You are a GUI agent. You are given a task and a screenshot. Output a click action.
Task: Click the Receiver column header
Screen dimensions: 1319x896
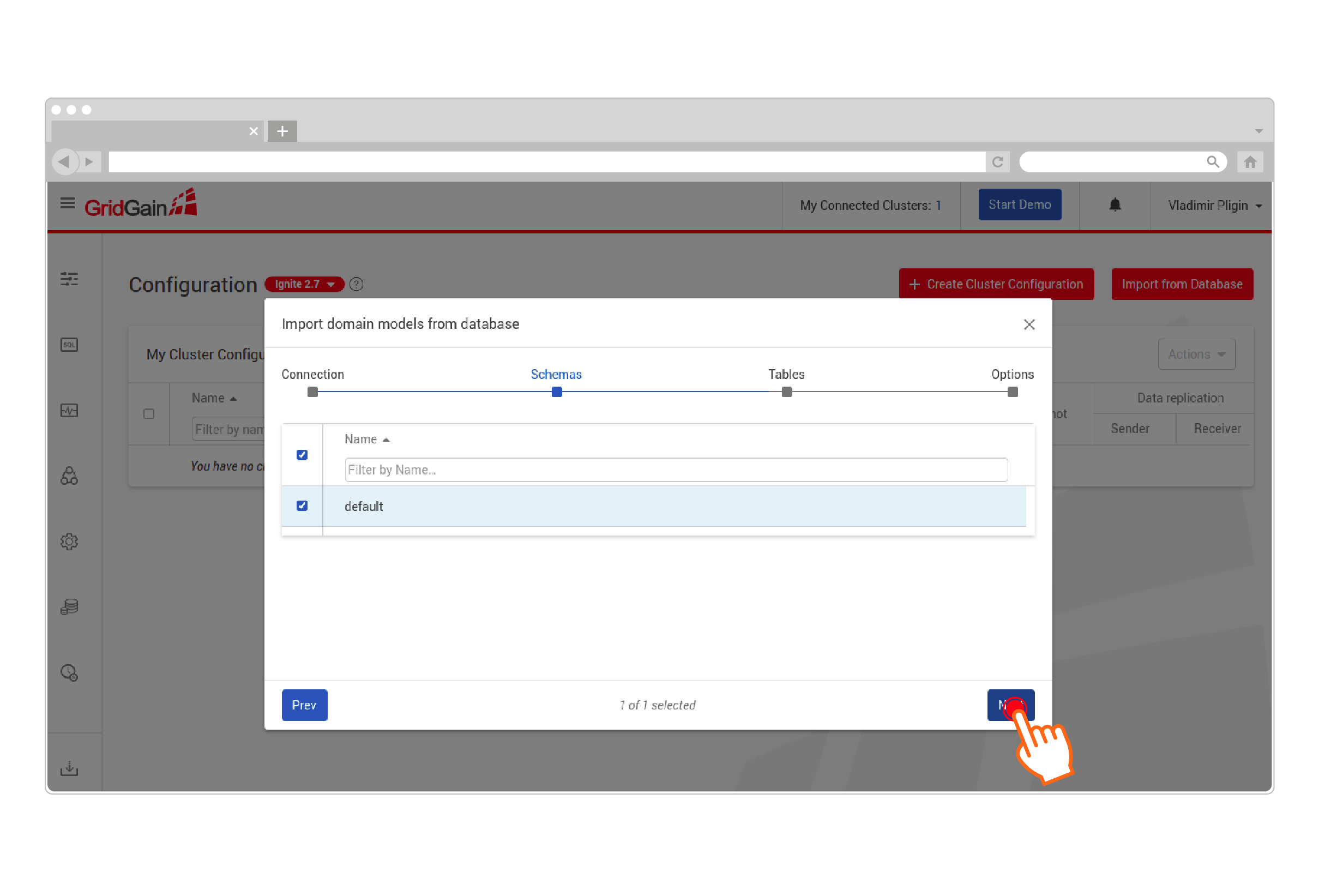[x=1217, y=428]
